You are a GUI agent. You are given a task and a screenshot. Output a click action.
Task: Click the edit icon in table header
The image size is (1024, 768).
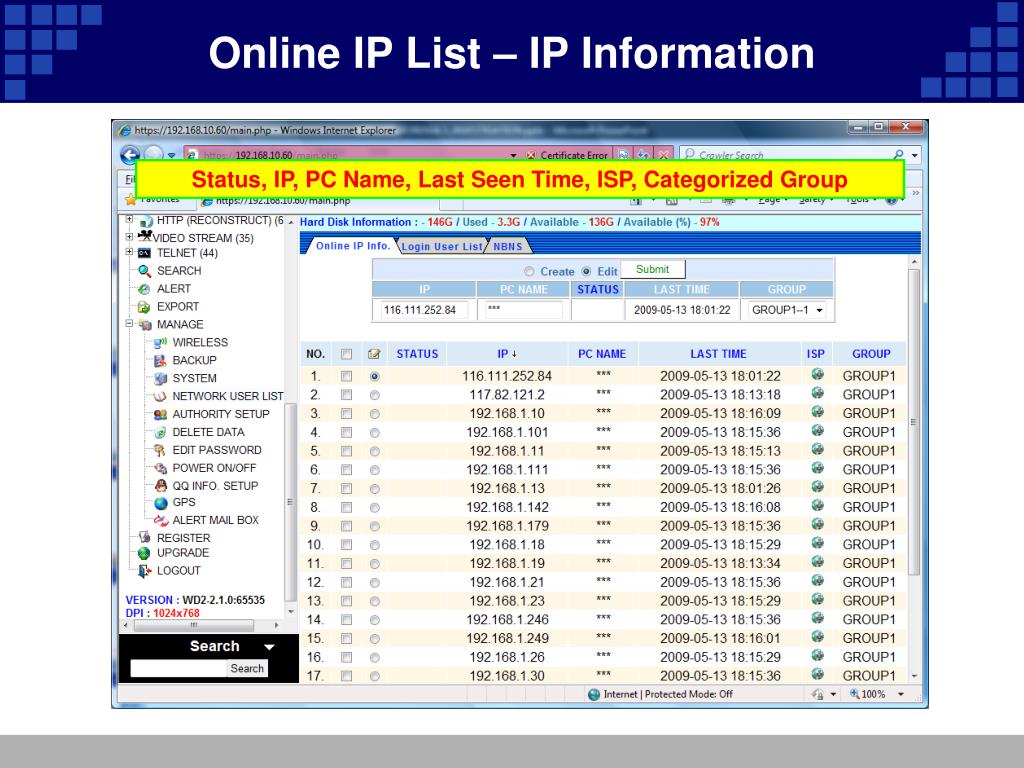(x=374, y=354)
